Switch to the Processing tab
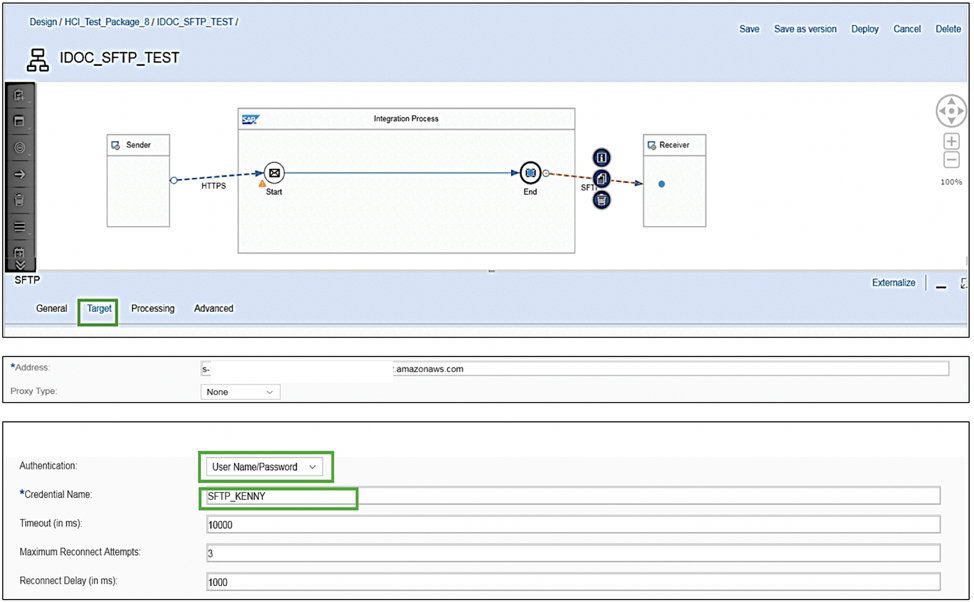 click(152, 308)
